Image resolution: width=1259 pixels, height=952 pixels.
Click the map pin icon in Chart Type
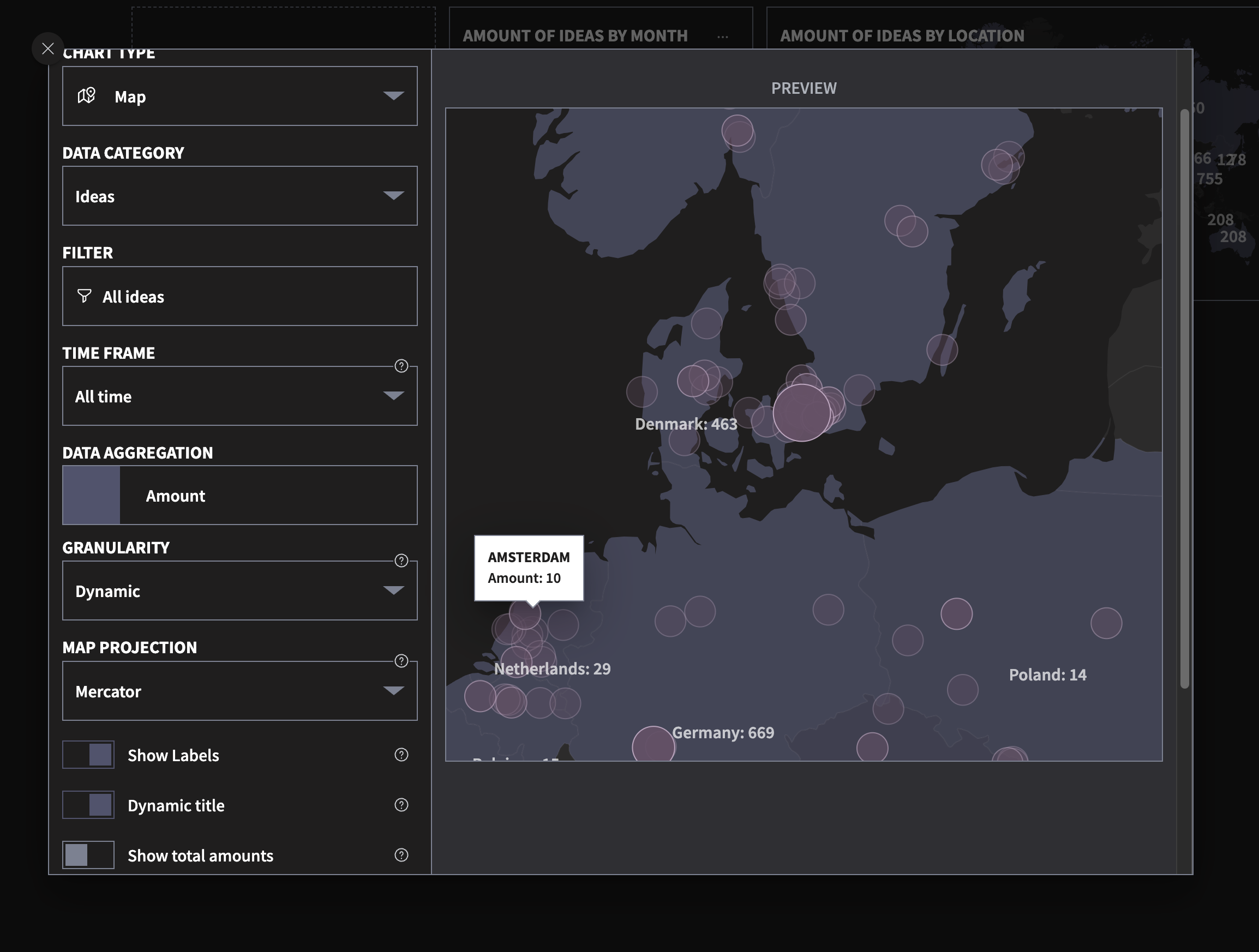[87, 95]
